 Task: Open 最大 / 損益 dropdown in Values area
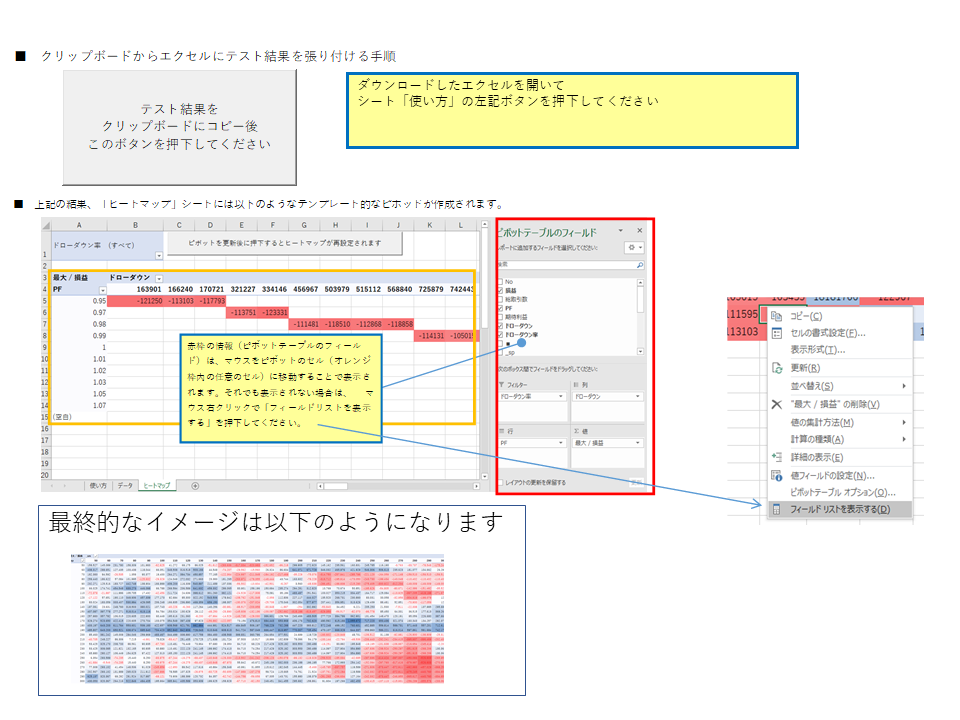(x=637, y=443)
